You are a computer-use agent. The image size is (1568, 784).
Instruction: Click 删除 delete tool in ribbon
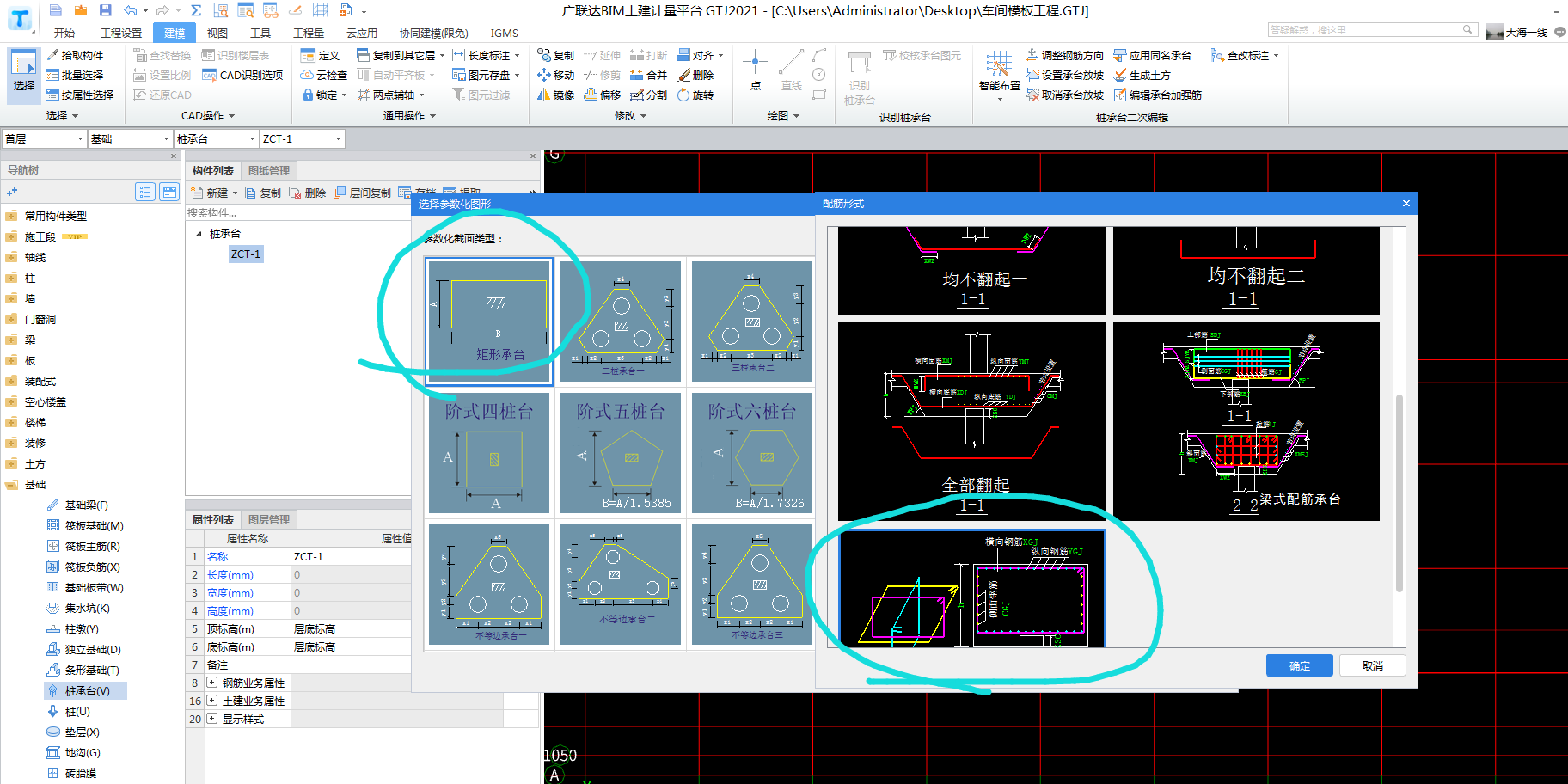pos(695,75)
